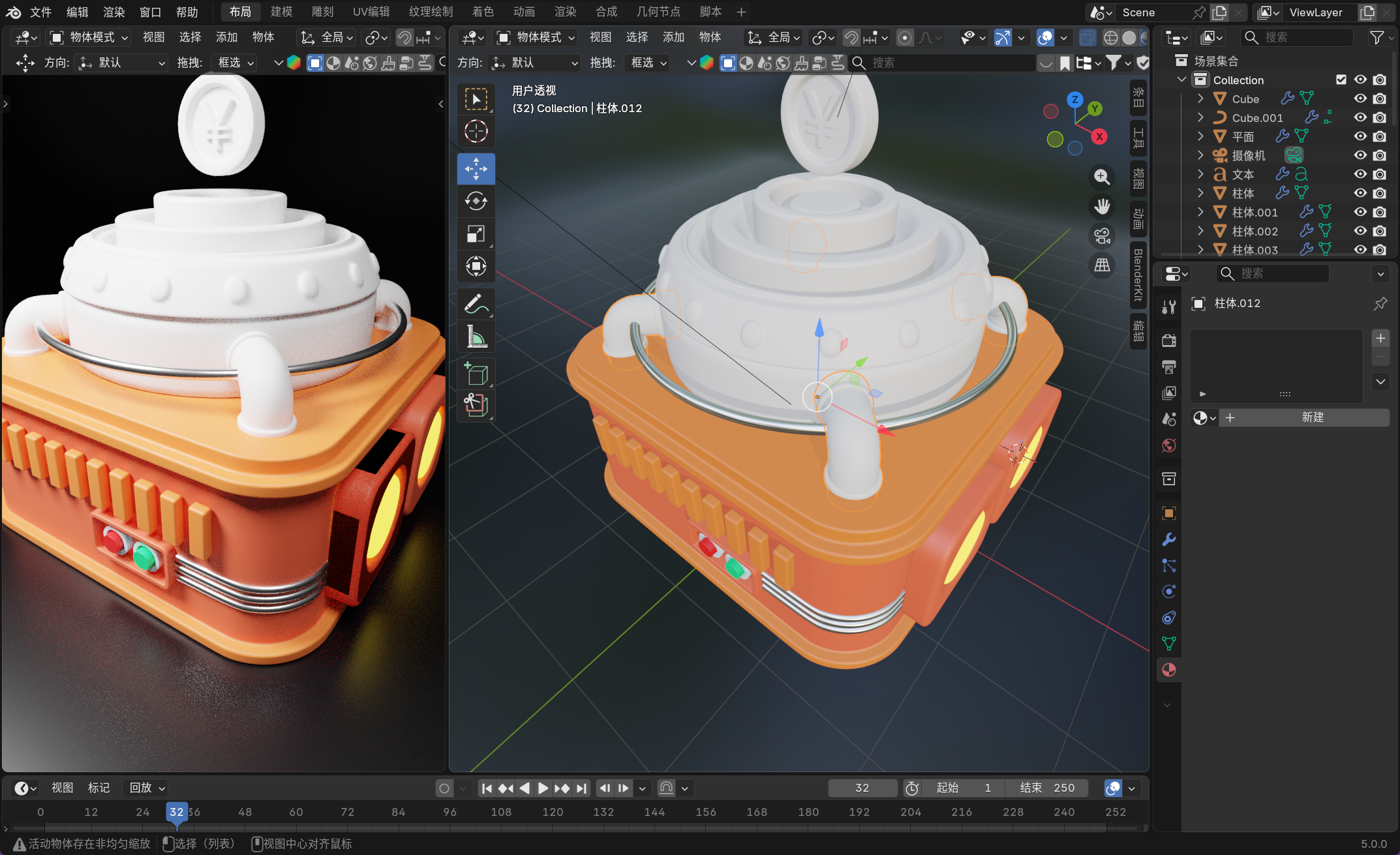Select the Measure tool

point(476,337)
